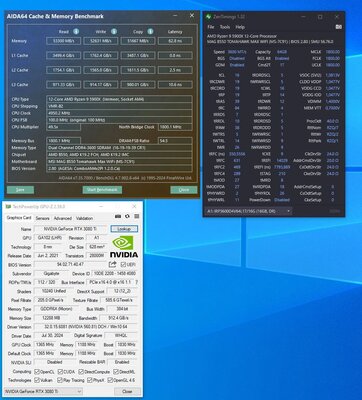
Task: Open the GPU-Z hamburger menu icon
Action: tap(136, 216)
